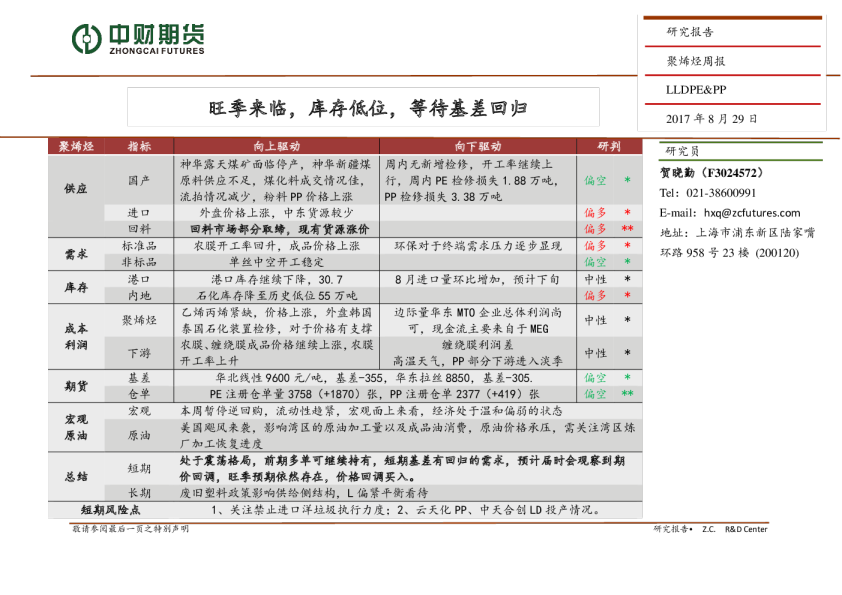The height and width of the screenshot is (595, 842).
Task: Select the 向下驱动 column header
Action: [478, 146]
